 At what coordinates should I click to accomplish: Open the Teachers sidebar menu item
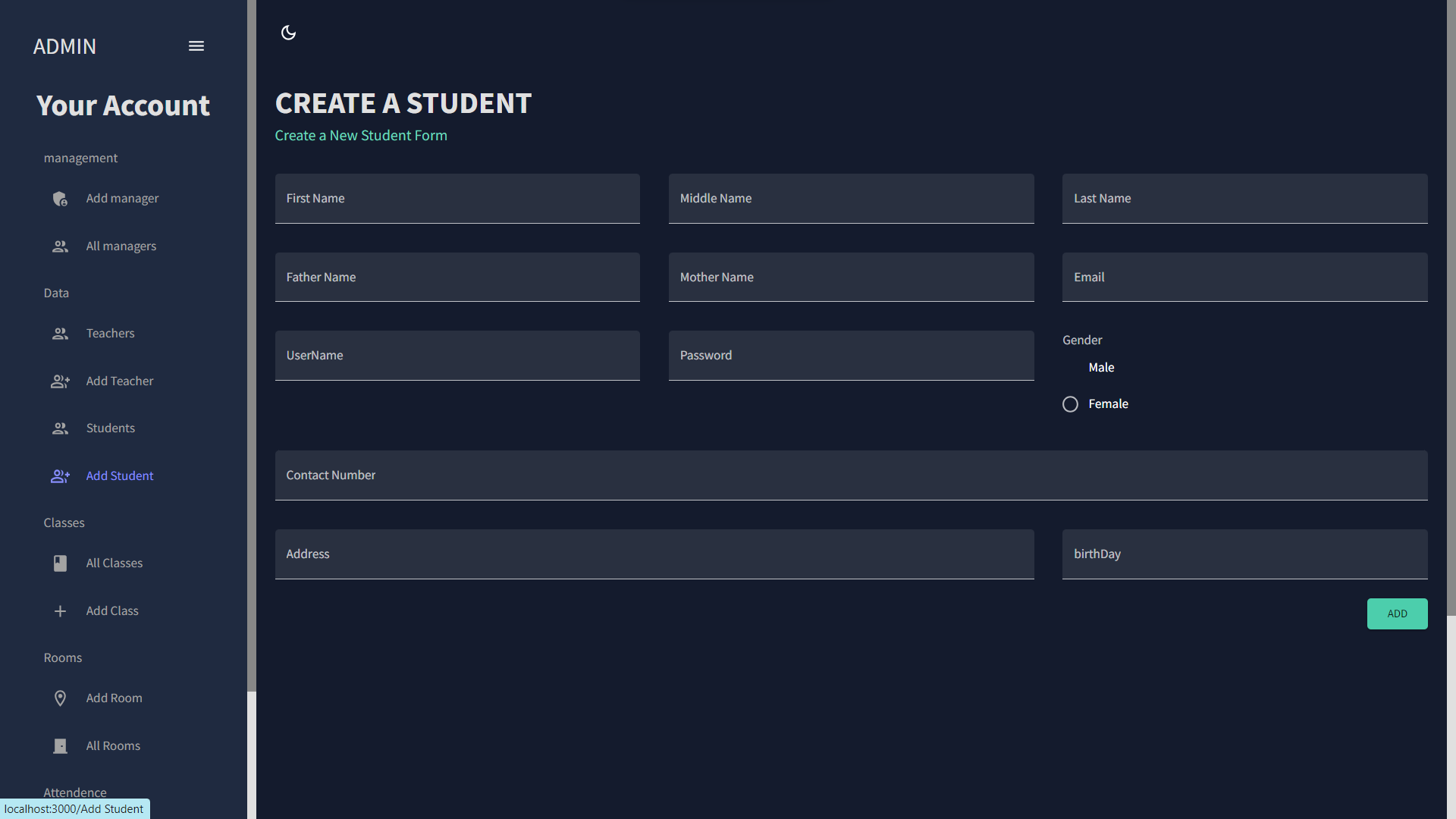(x=111, y=334)
